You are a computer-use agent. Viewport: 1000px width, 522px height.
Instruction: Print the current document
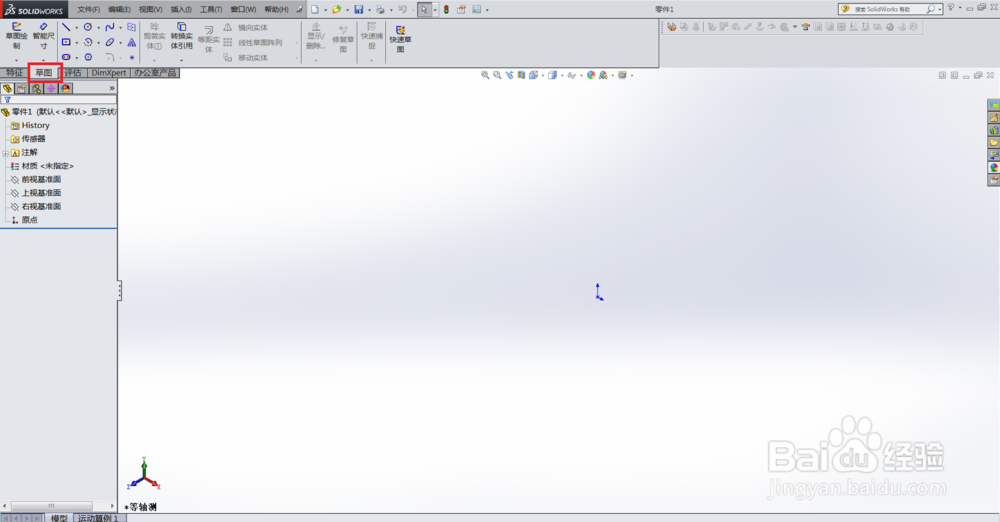[380, 10]
